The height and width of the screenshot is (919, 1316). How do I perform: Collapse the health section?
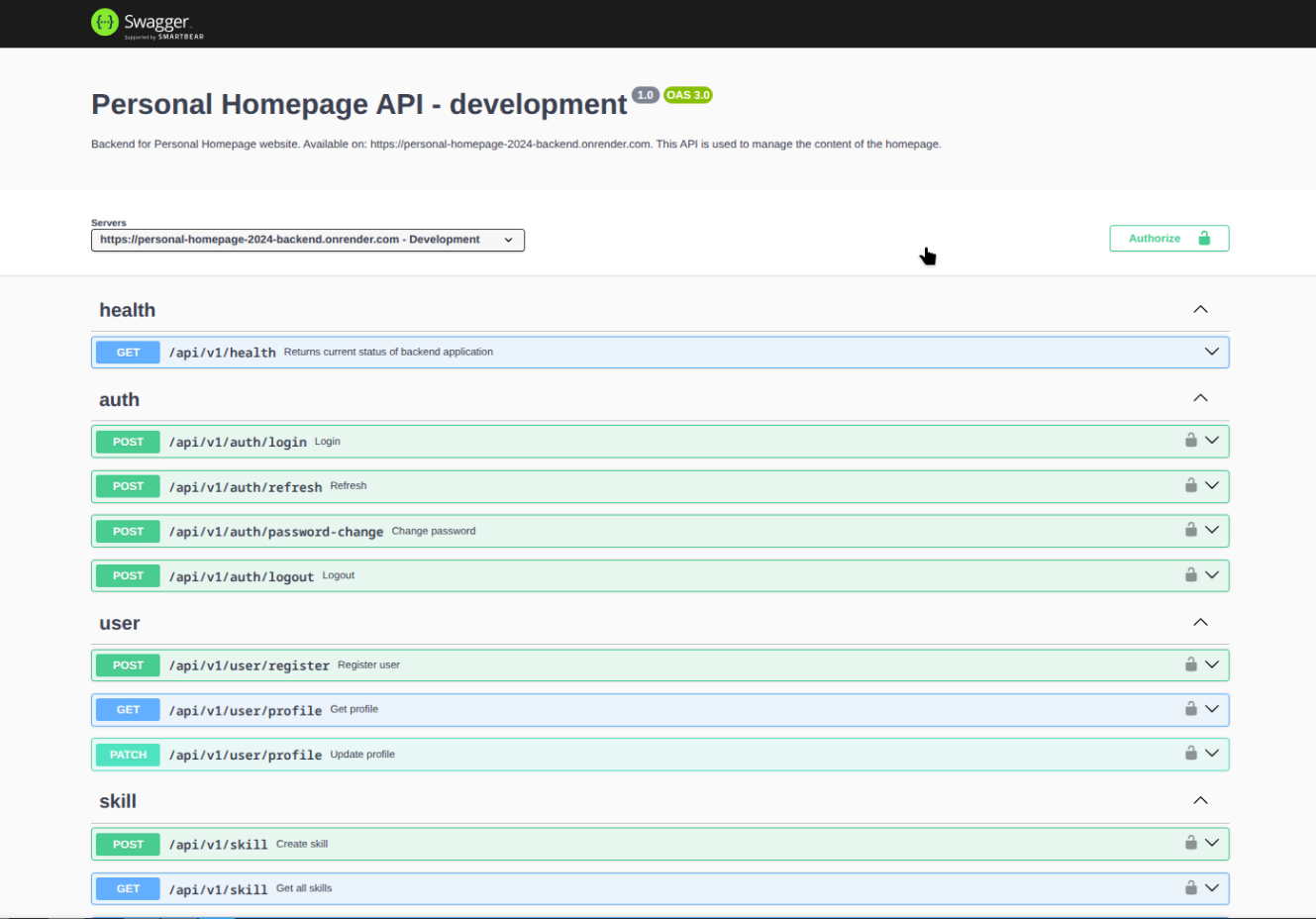coord(1200,309)
